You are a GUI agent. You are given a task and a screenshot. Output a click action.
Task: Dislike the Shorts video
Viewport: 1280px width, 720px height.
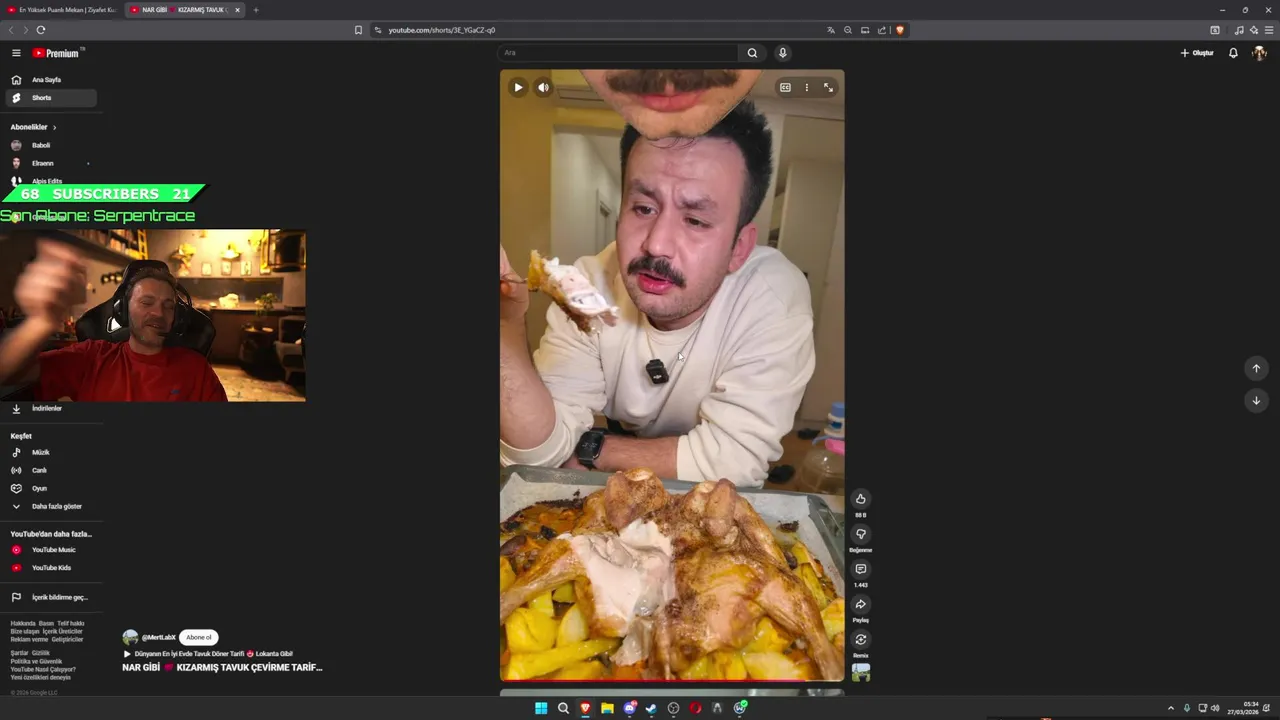pos(860,534)
